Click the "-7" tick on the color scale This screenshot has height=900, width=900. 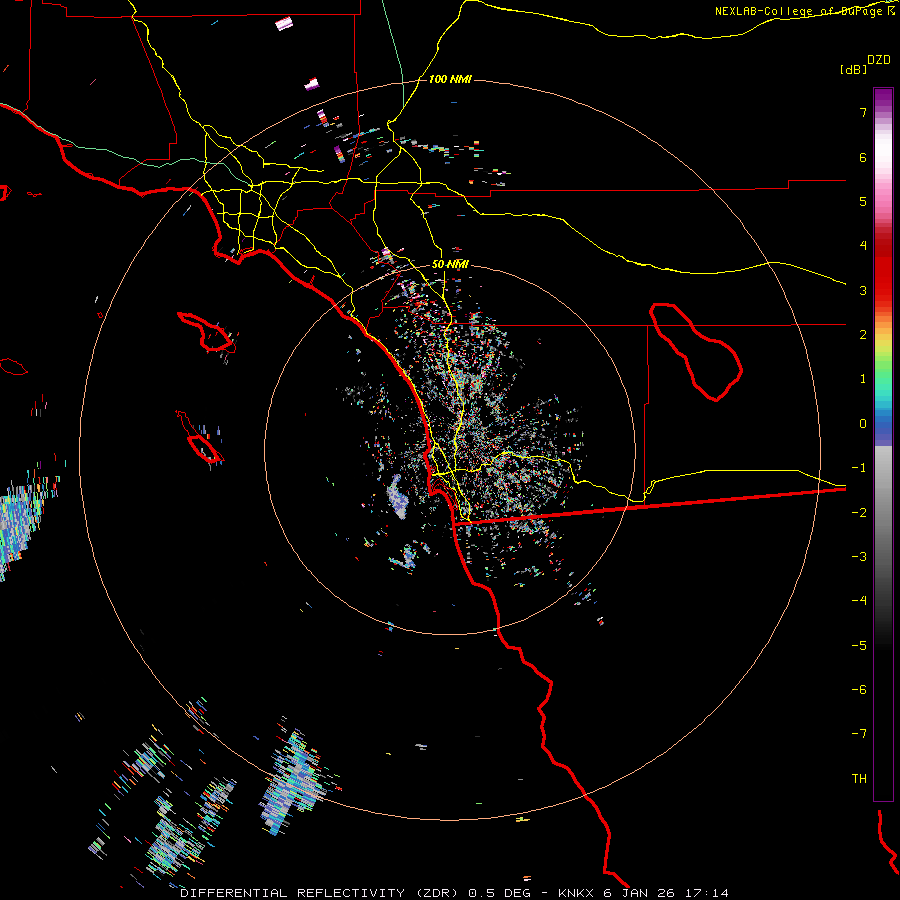[859, 734]
